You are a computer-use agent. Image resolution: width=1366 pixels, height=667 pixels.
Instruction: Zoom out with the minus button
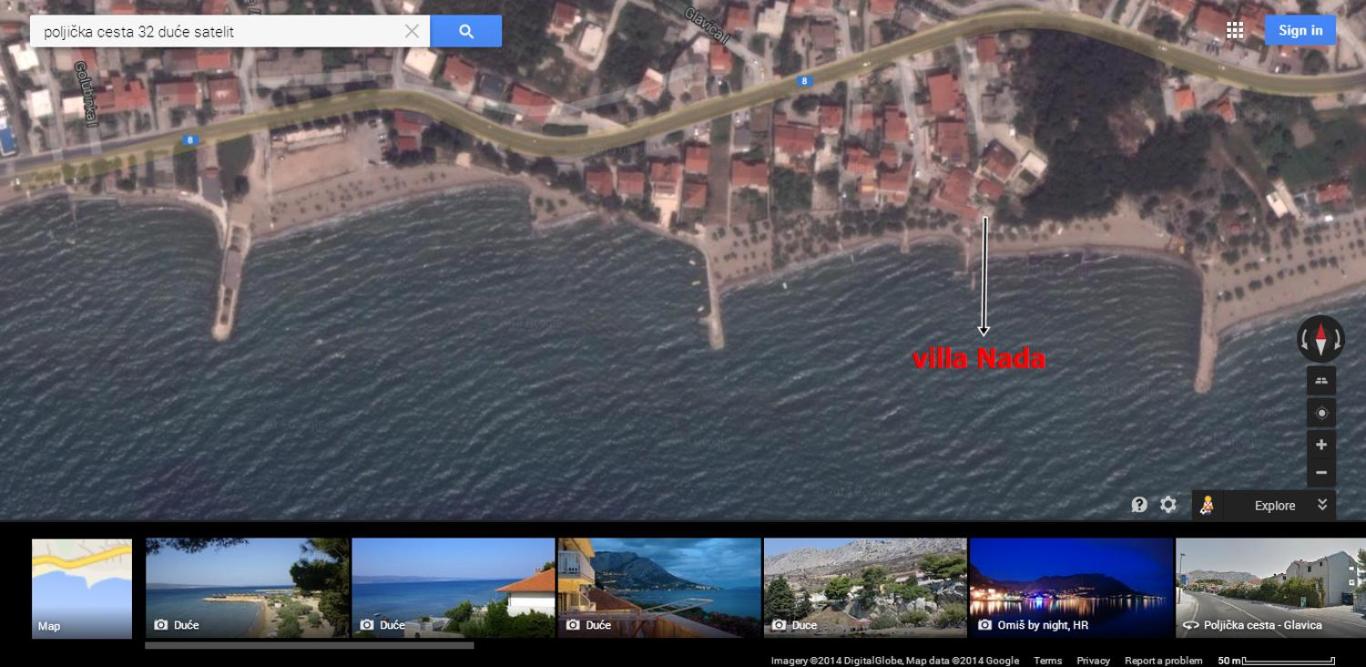click(x=1321, y=472)
